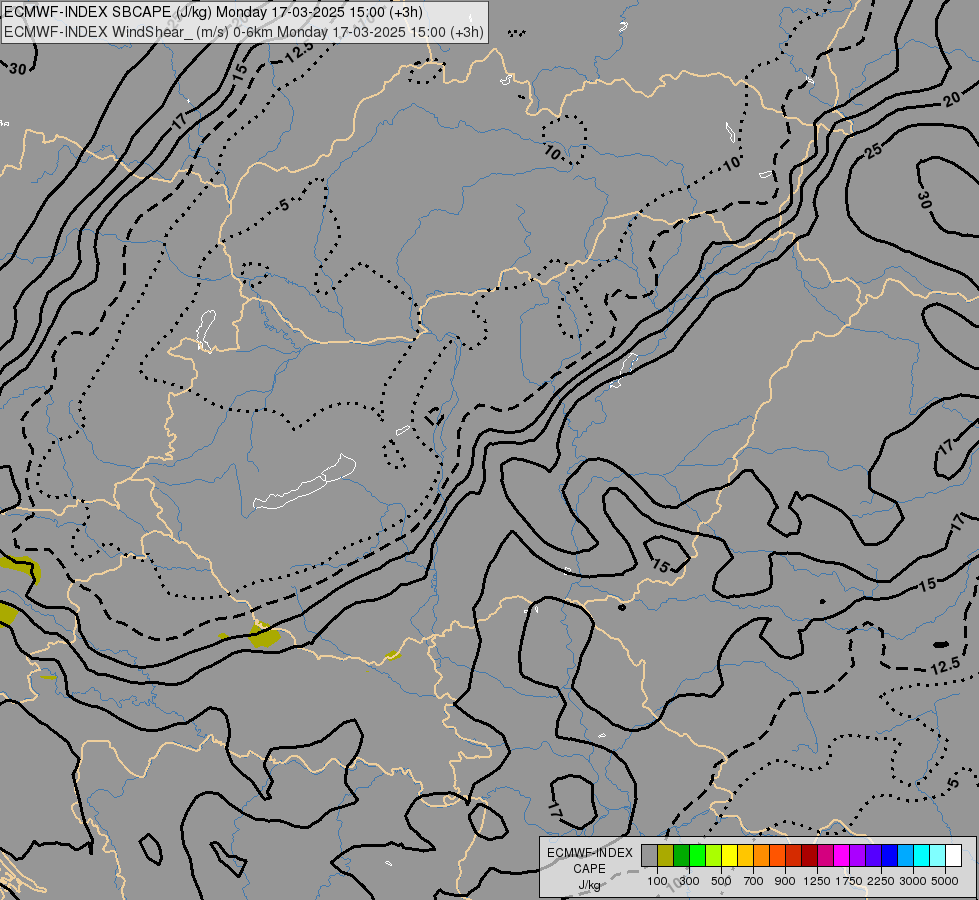Select the red-orange swatch before 900 tick
Viewport: 979px width, 900px height.
click(777, 855)
